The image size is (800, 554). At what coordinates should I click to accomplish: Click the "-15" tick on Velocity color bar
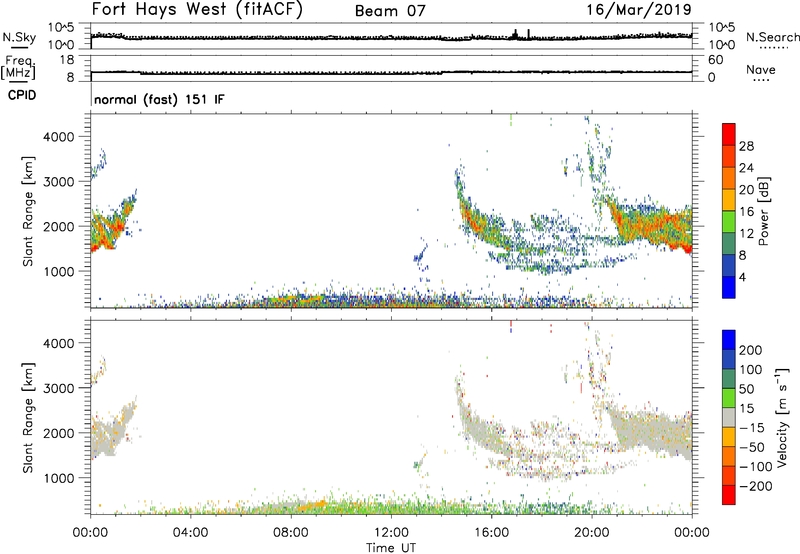pyautogui.click(x=752, y=427)
